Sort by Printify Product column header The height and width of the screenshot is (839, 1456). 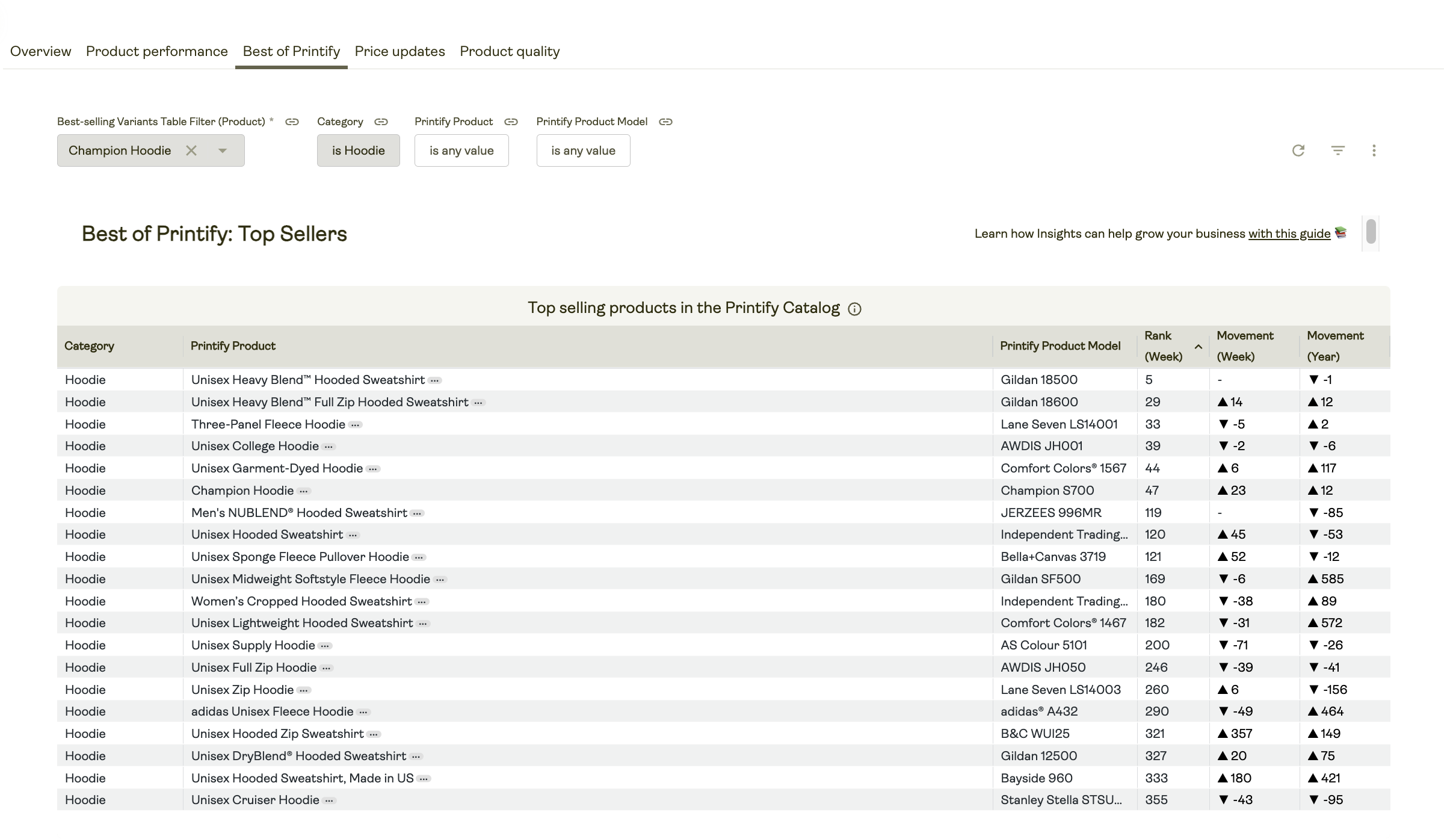click(x=233, y=346)
